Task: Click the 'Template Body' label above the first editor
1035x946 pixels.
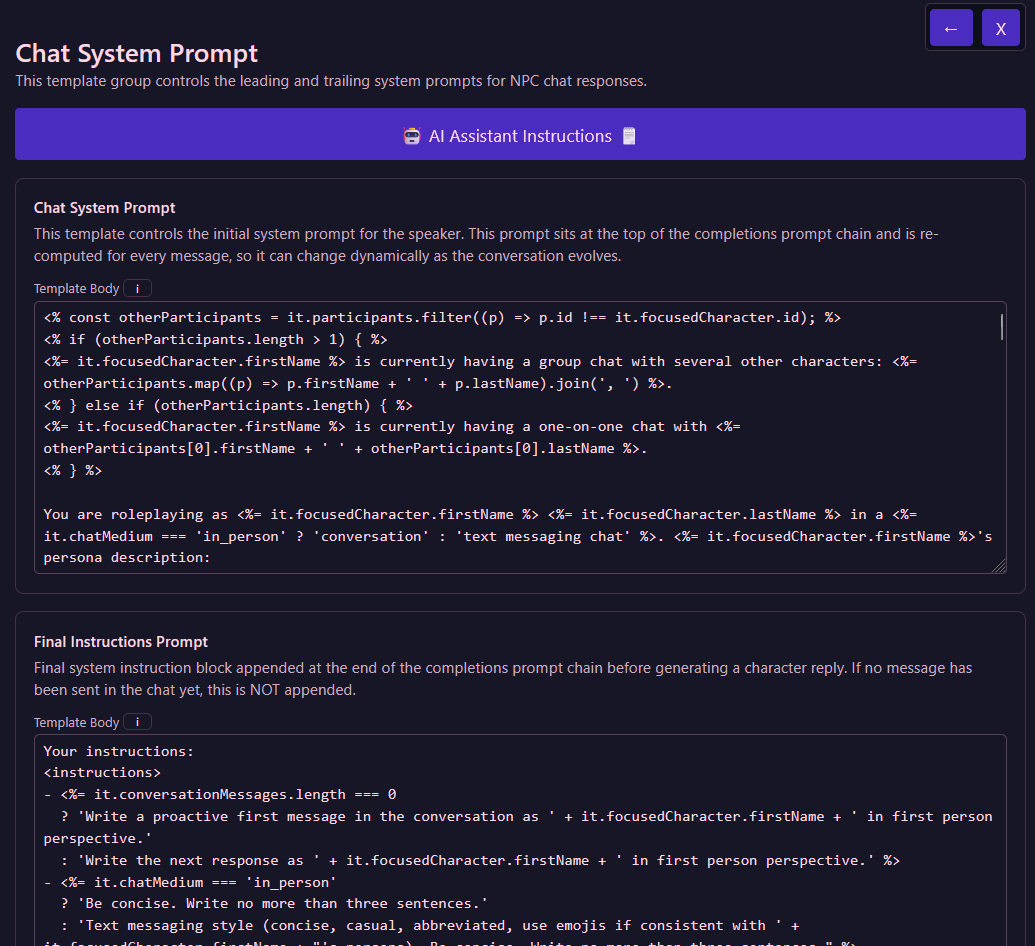Action: pyautogui.click(x=77, y=288)
